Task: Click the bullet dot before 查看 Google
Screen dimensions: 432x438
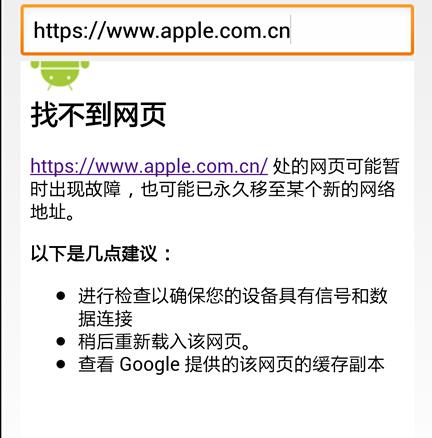Action: tap(61, 364)
